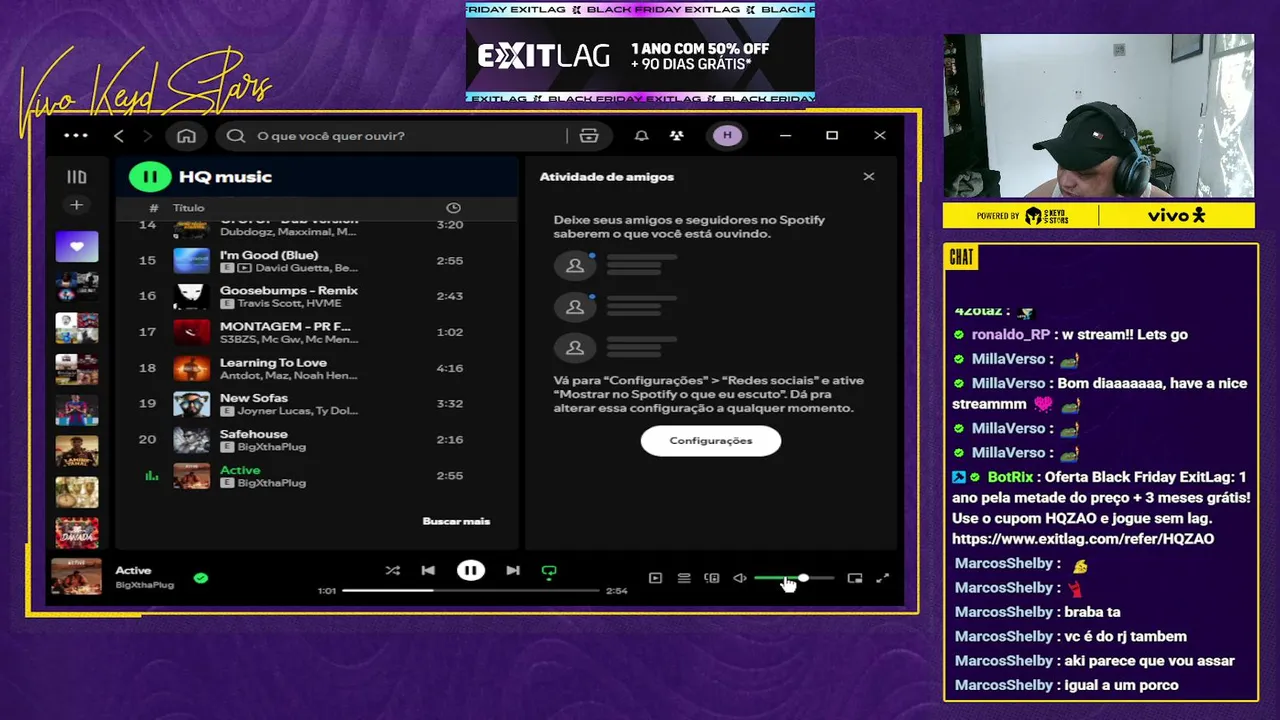Click the green 'Active' track in list

coord(240,470)
